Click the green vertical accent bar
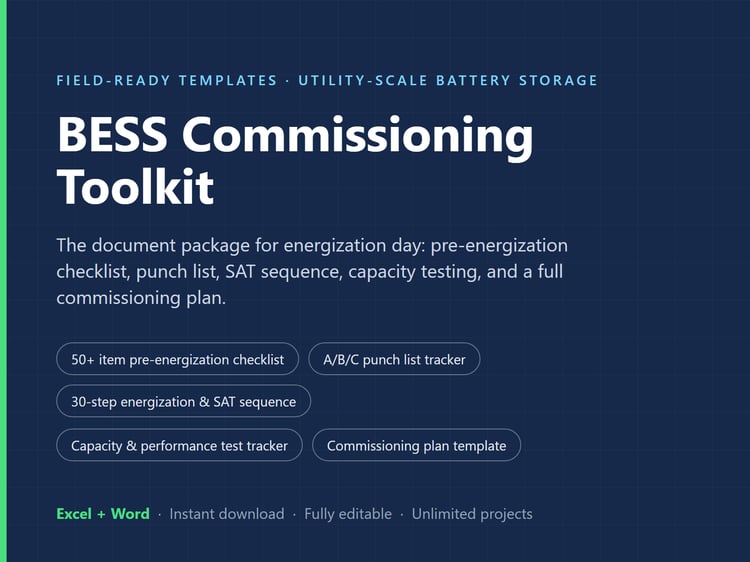 3,281
